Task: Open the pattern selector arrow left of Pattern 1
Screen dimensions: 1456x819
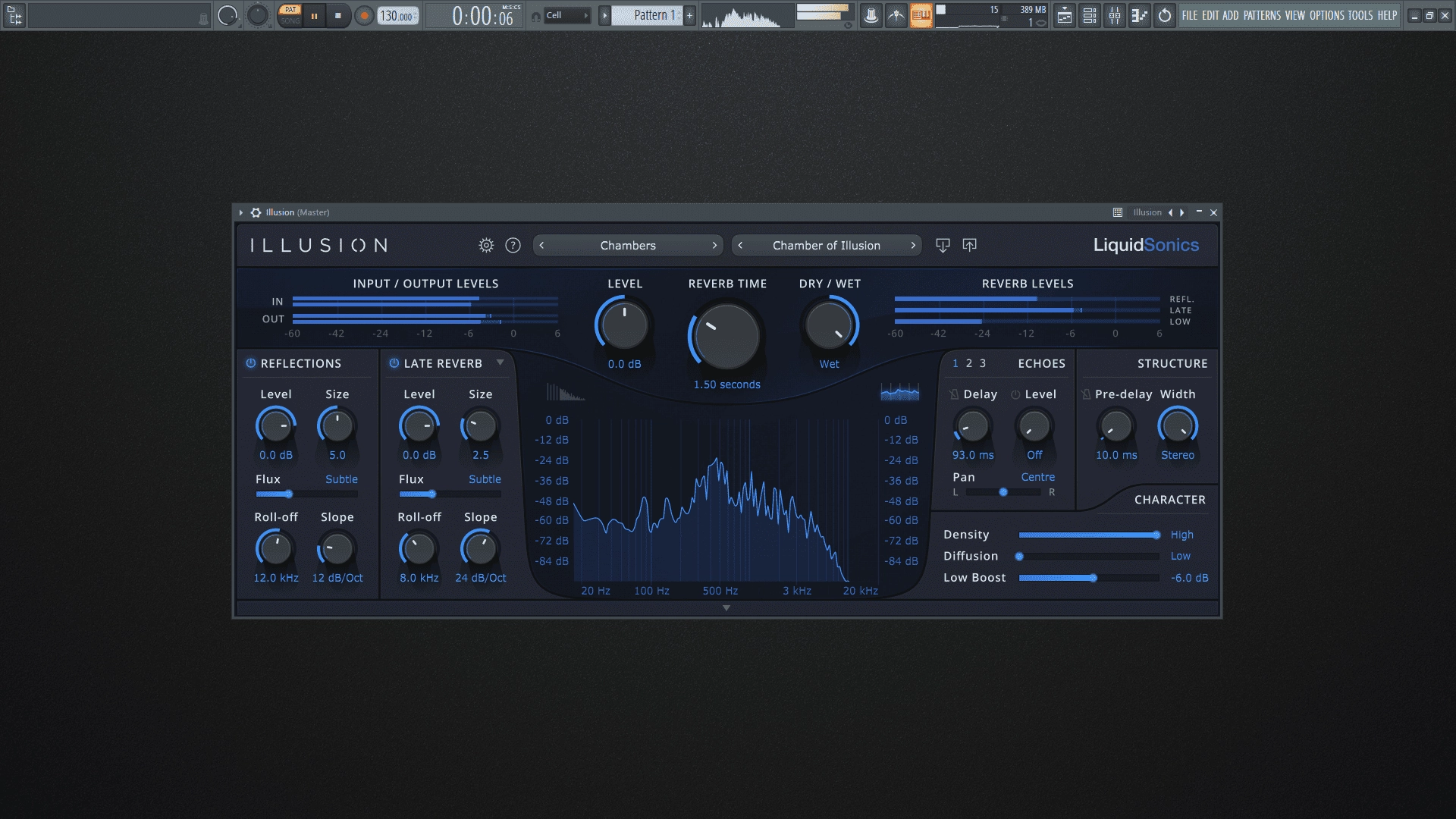Action: coord(604,15)
